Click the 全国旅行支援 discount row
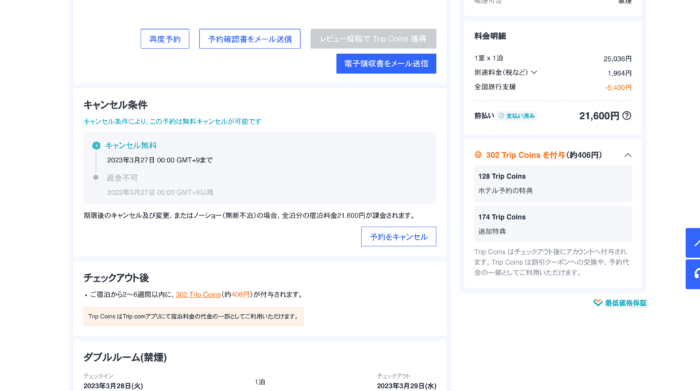 pyautogui.click(x=553, y=87)
